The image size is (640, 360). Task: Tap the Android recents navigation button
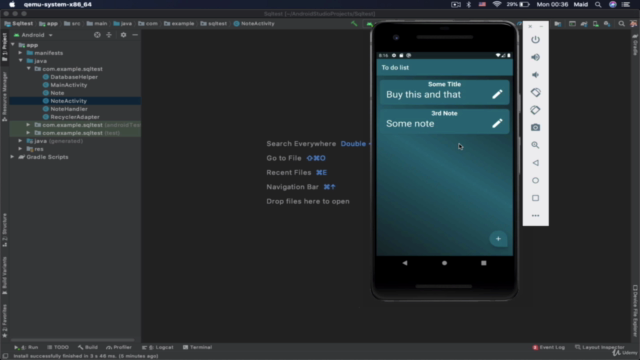tap(484, 263)
